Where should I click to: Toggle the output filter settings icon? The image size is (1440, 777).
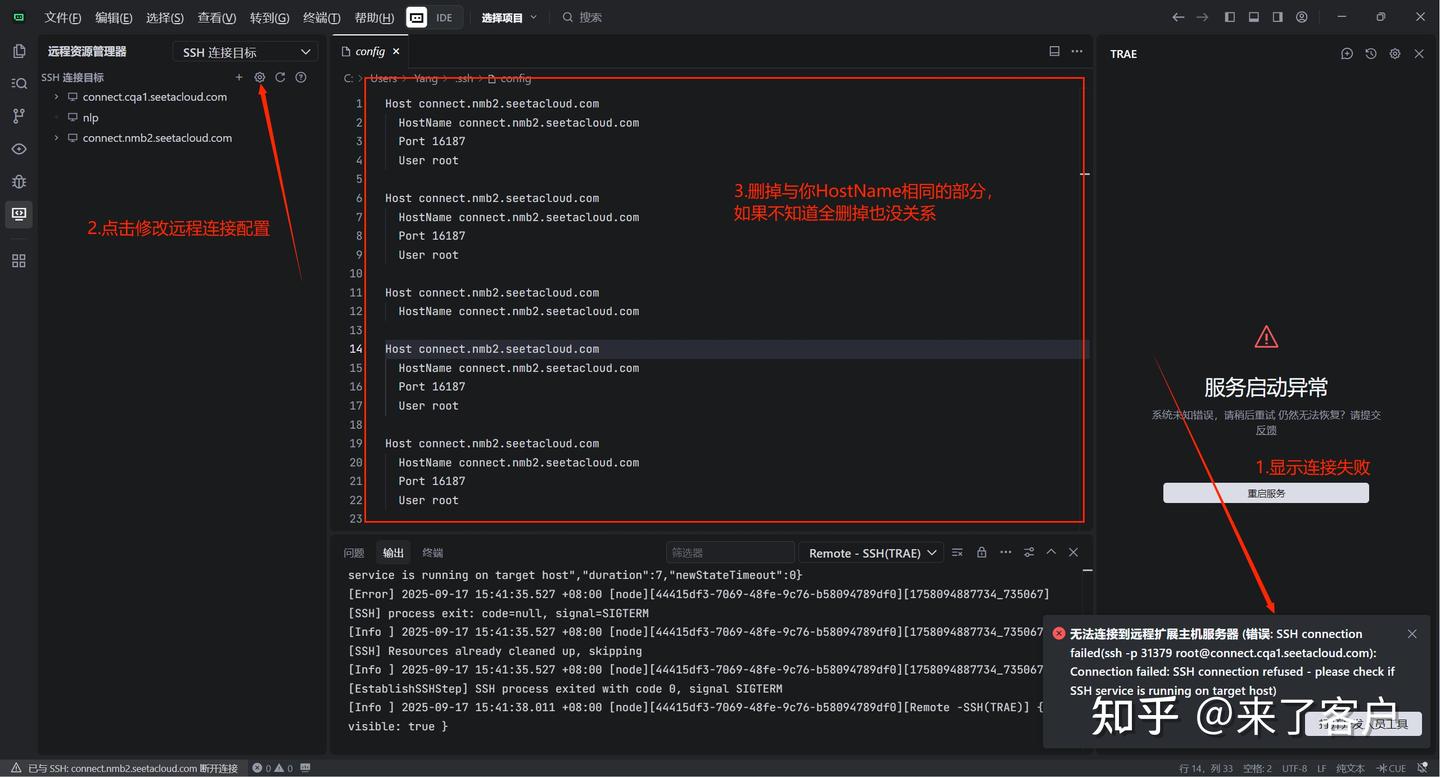click(1030, 552)
